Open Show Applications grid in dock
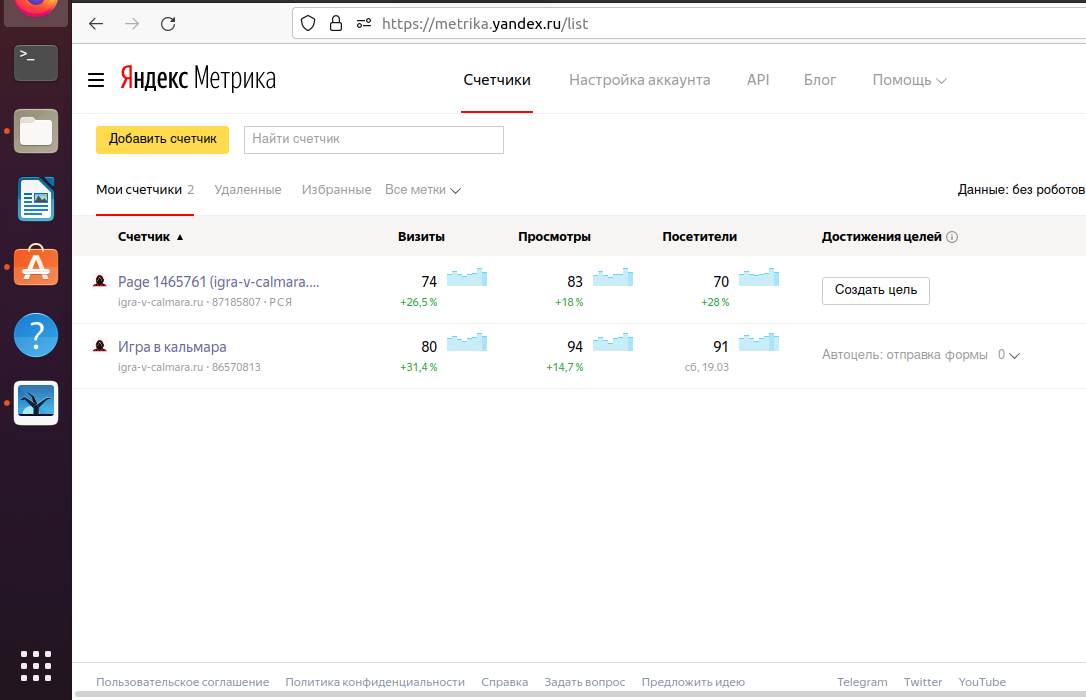This screenshot has height=700, width=1086. pyautogui.click(x=35, y=665)
